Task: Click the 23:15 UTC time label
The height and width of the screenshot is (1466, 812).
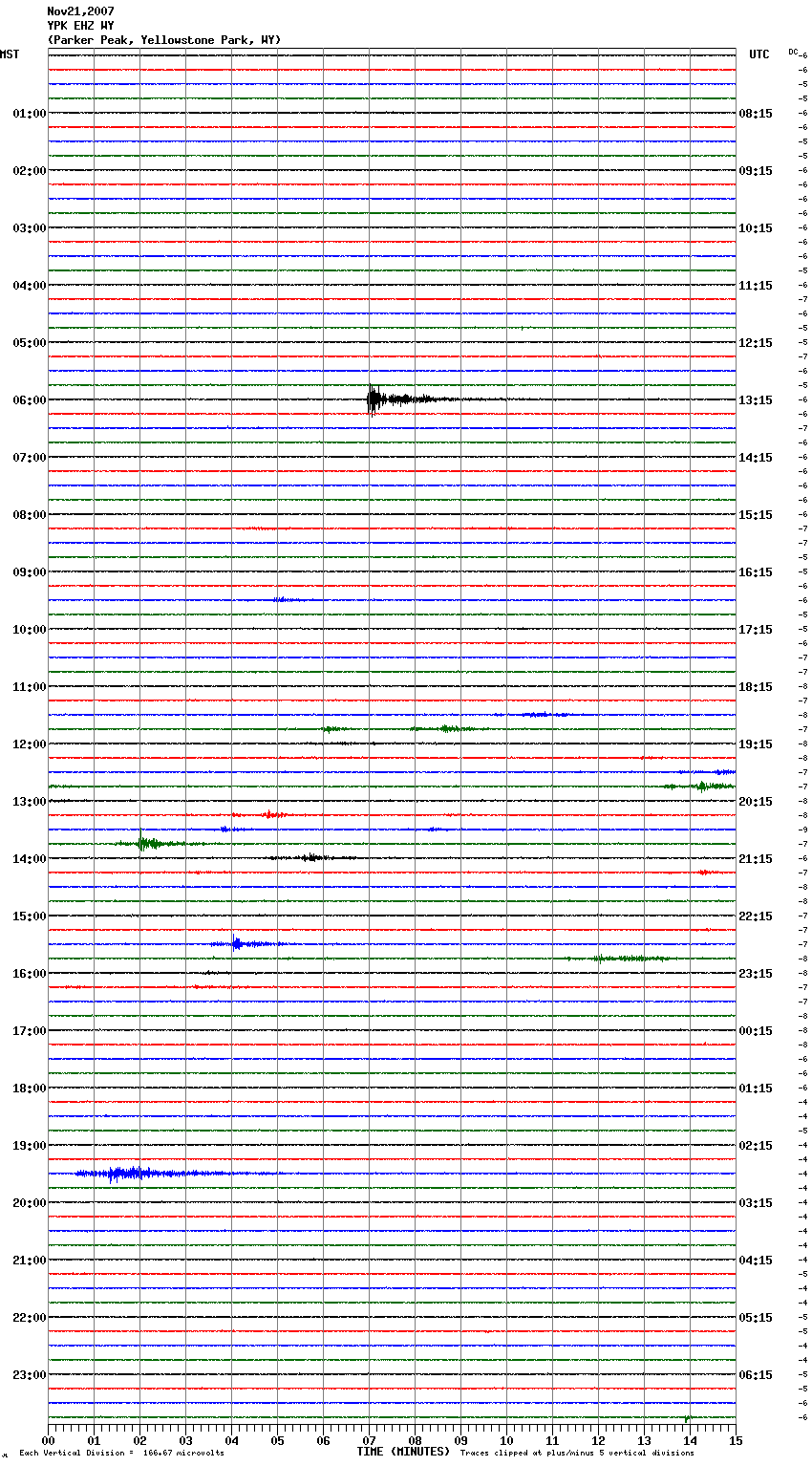Action: pos(756,974)
